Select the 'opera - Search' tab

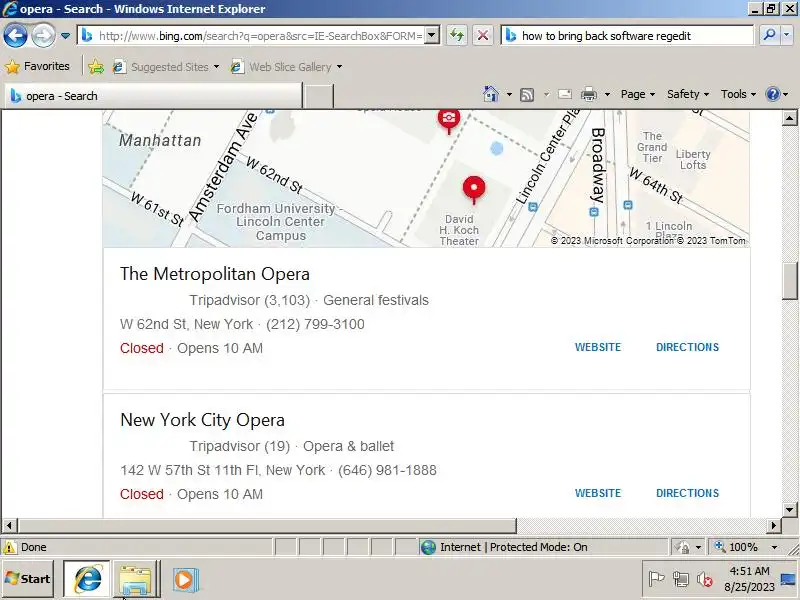pyautogui.click(x=153, y=96)
